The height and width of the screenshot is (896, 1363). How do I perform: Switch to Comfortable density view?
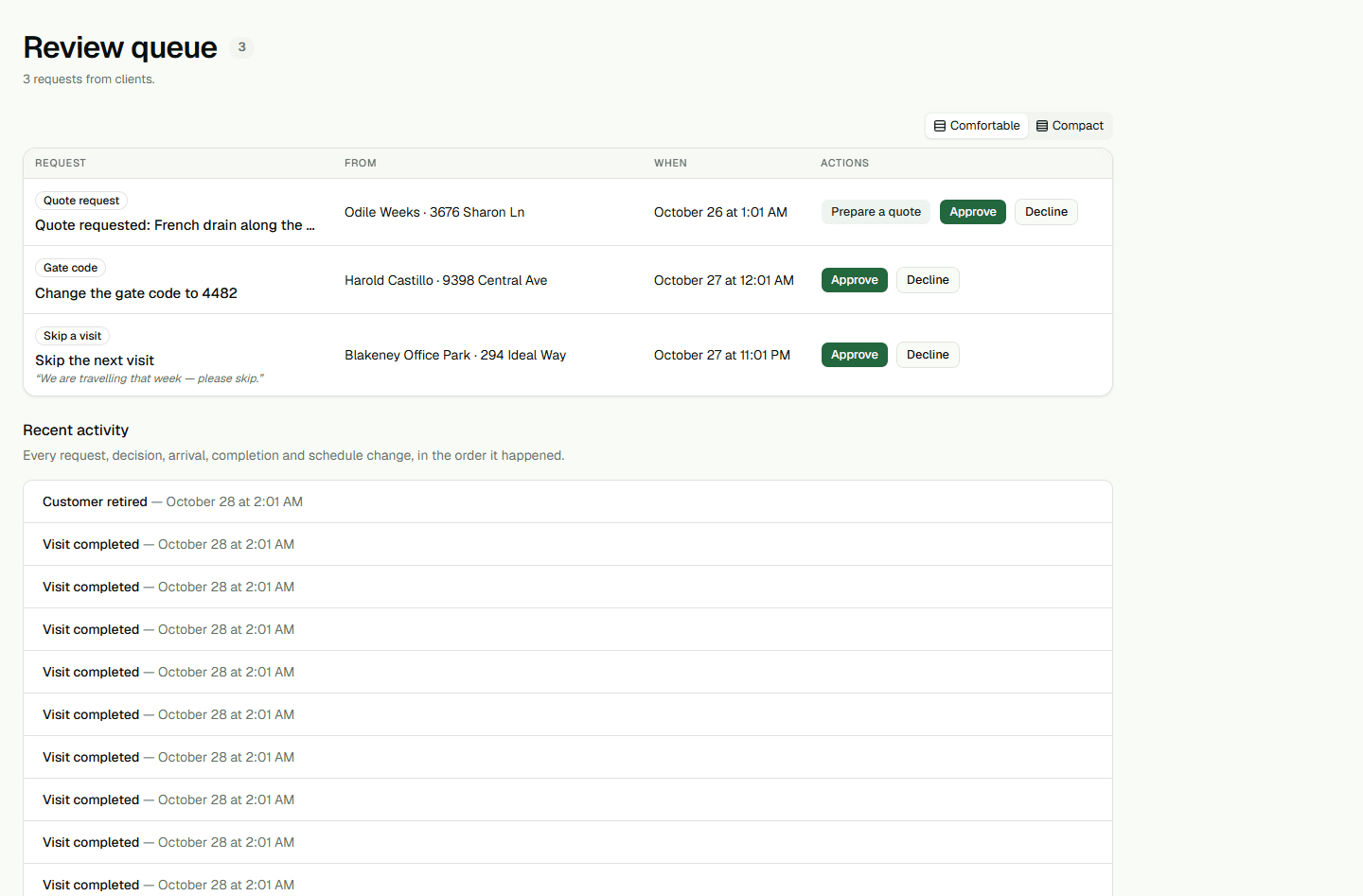(977, 126)
